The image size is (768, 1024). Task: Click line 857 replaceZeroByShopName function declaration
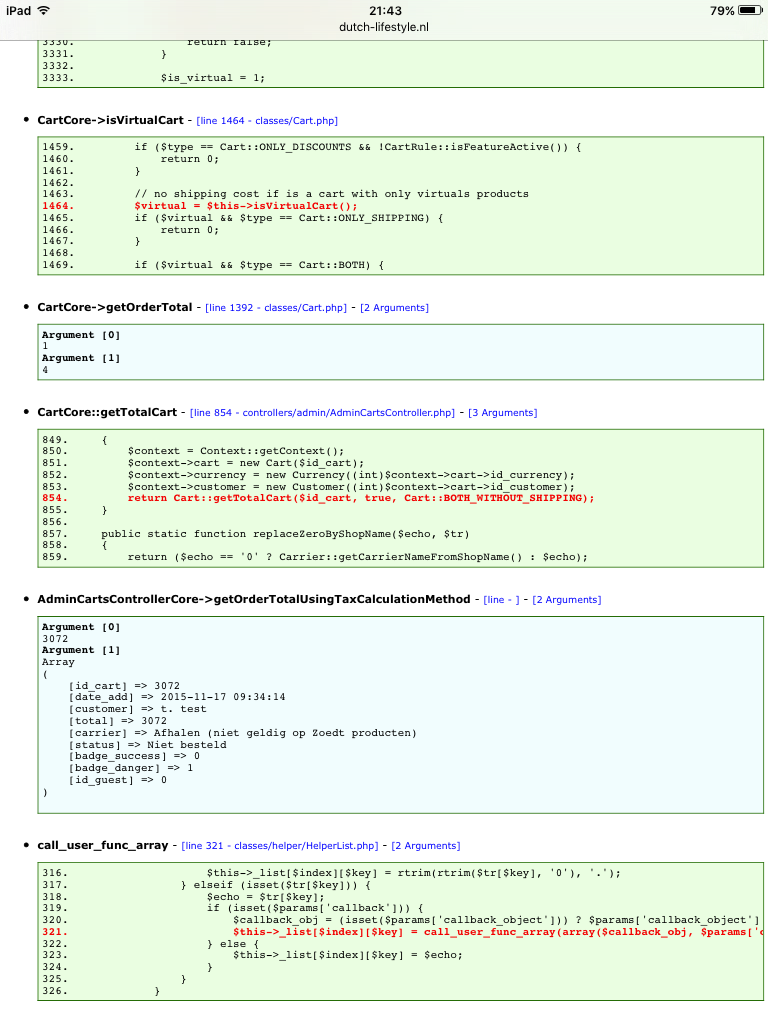(285, 534)
